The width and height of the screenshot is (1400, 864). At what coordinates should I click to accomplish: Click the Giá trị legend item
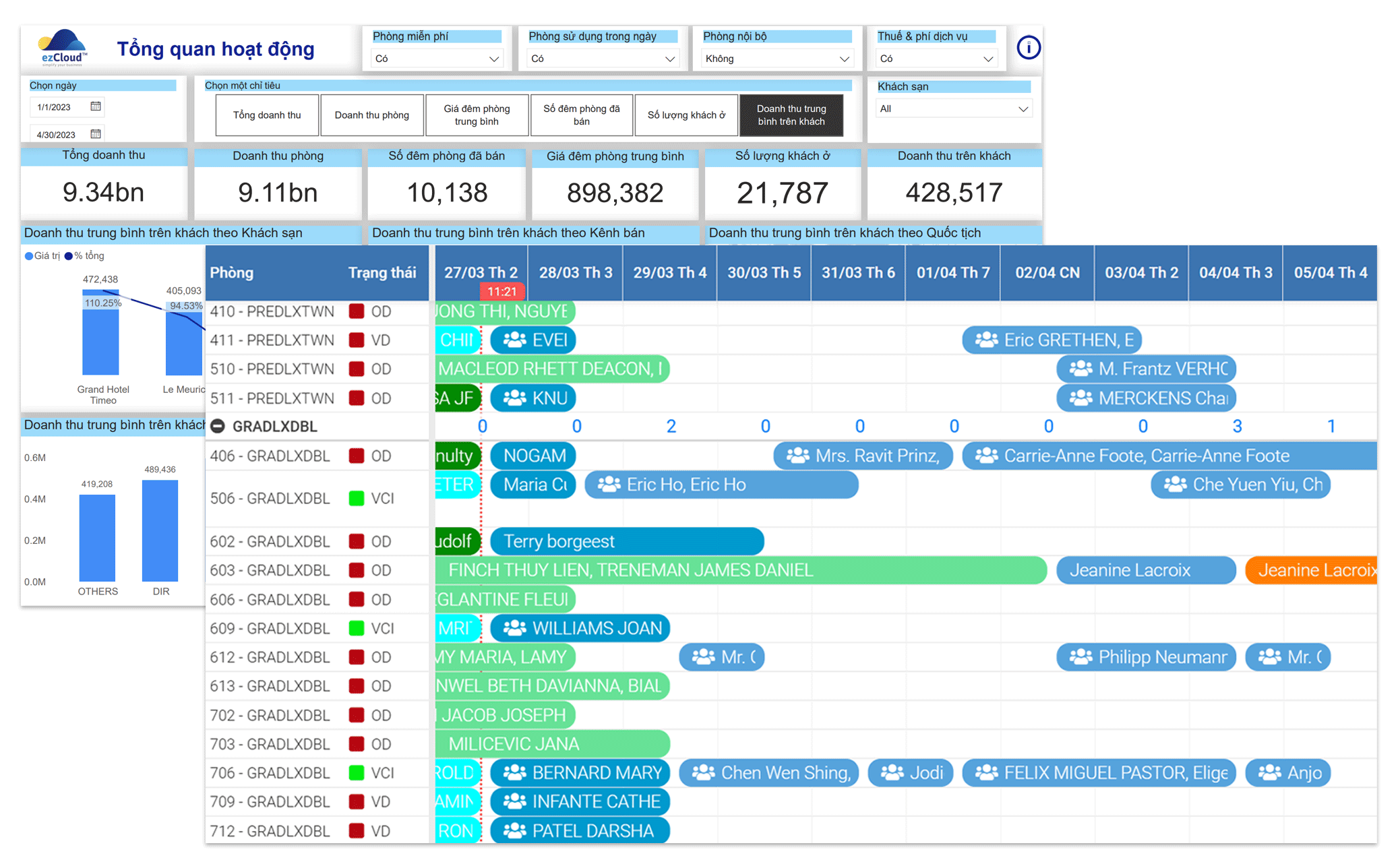[42, 256]
